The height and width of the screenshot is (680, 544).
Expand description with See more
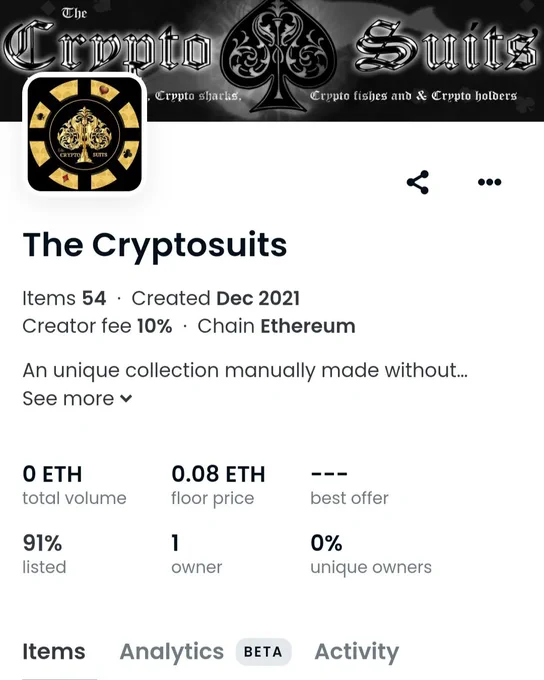click(x=77, y=399)
